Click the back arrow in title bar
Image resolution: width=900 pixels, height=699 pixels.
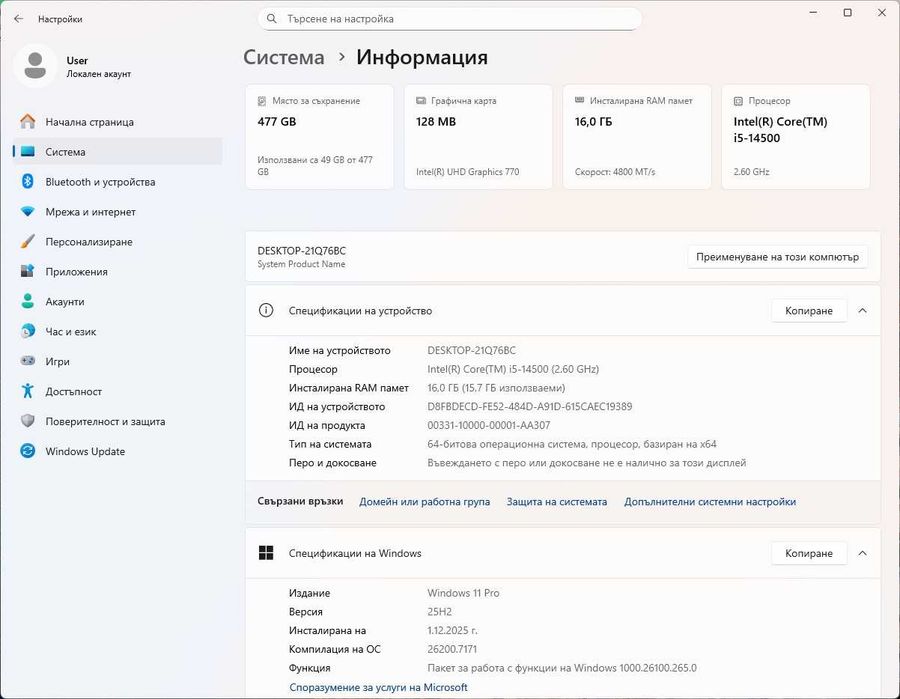click(x=18, y=19)
